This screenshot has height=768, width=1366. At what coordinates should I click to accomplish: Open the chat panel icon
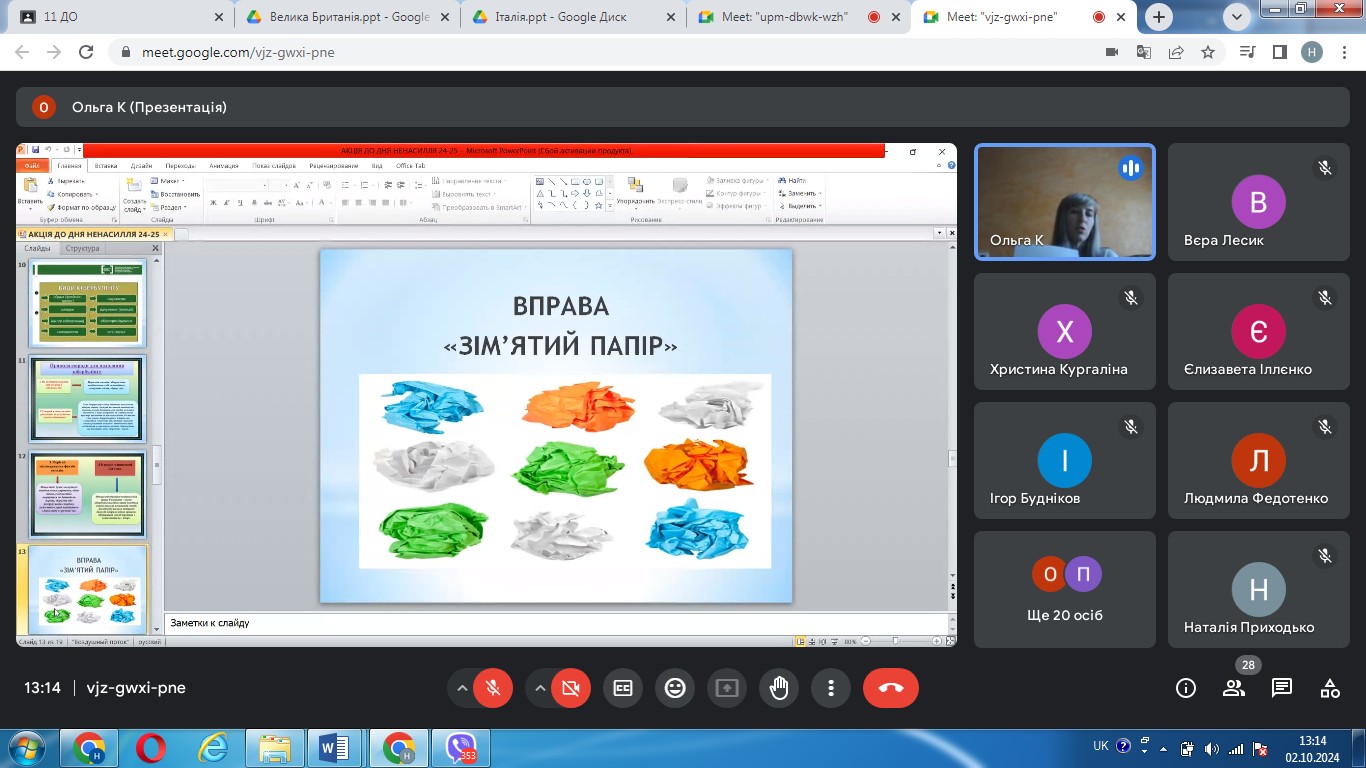(x=1282, y=688)
